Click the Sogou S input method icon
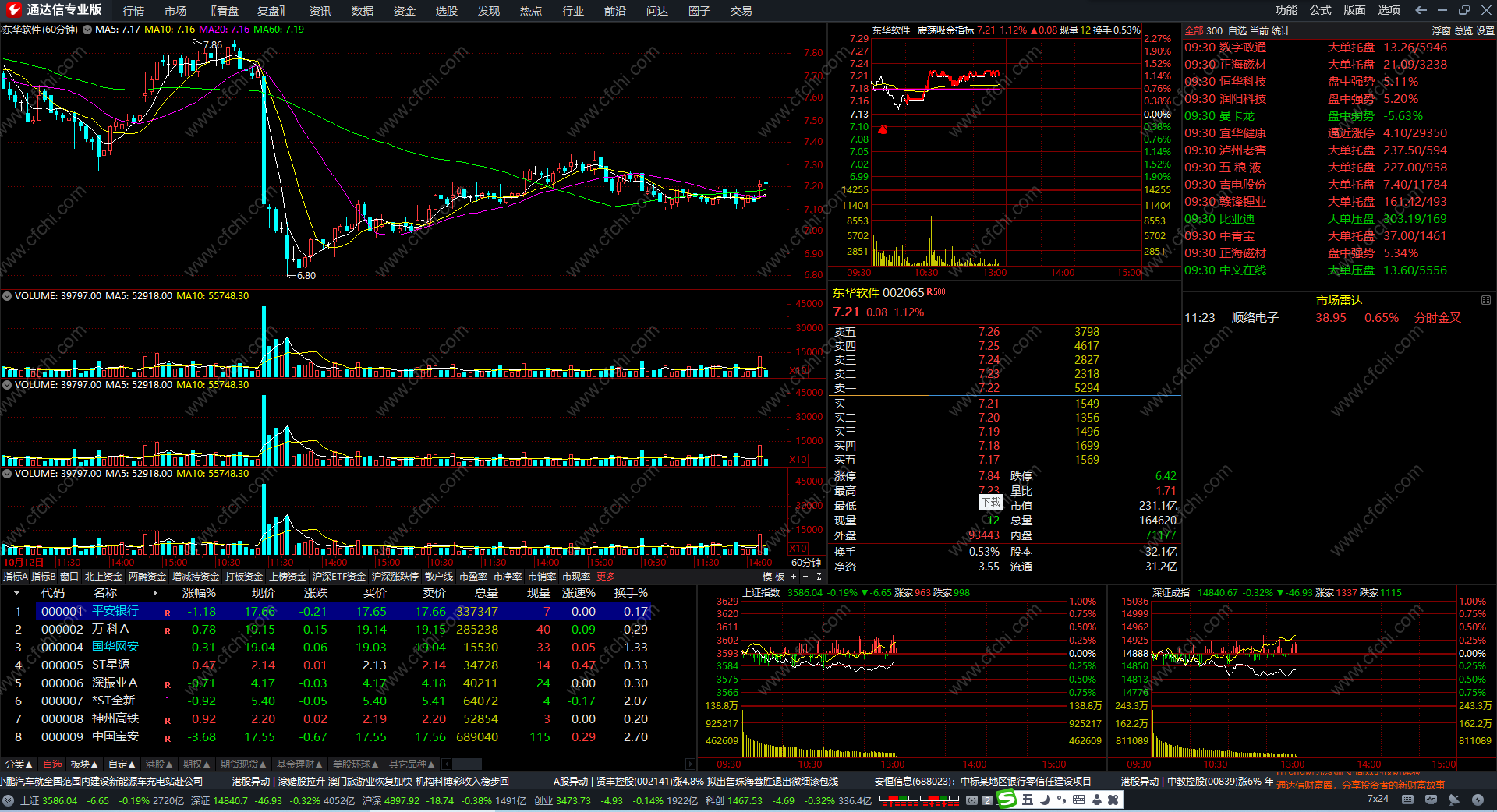Image resolution: width=1497 pixels, height=812 pixels. pos(1008,800)
